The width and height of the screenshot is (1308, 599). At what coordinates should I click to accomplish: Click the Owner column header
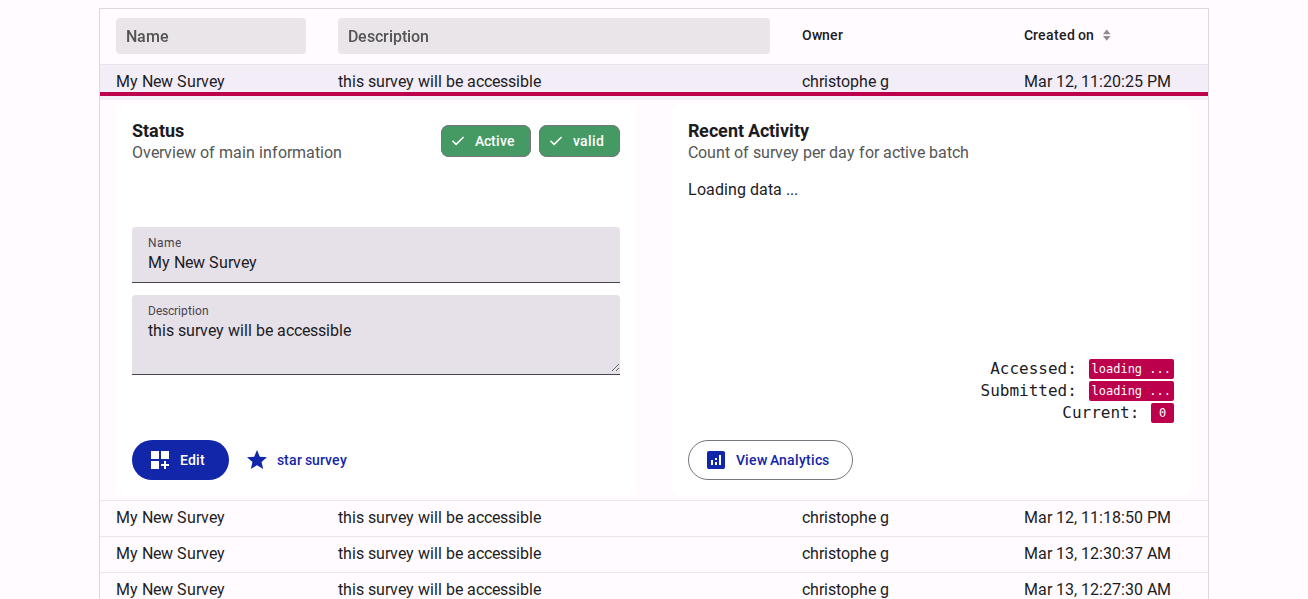coord(822,35)
